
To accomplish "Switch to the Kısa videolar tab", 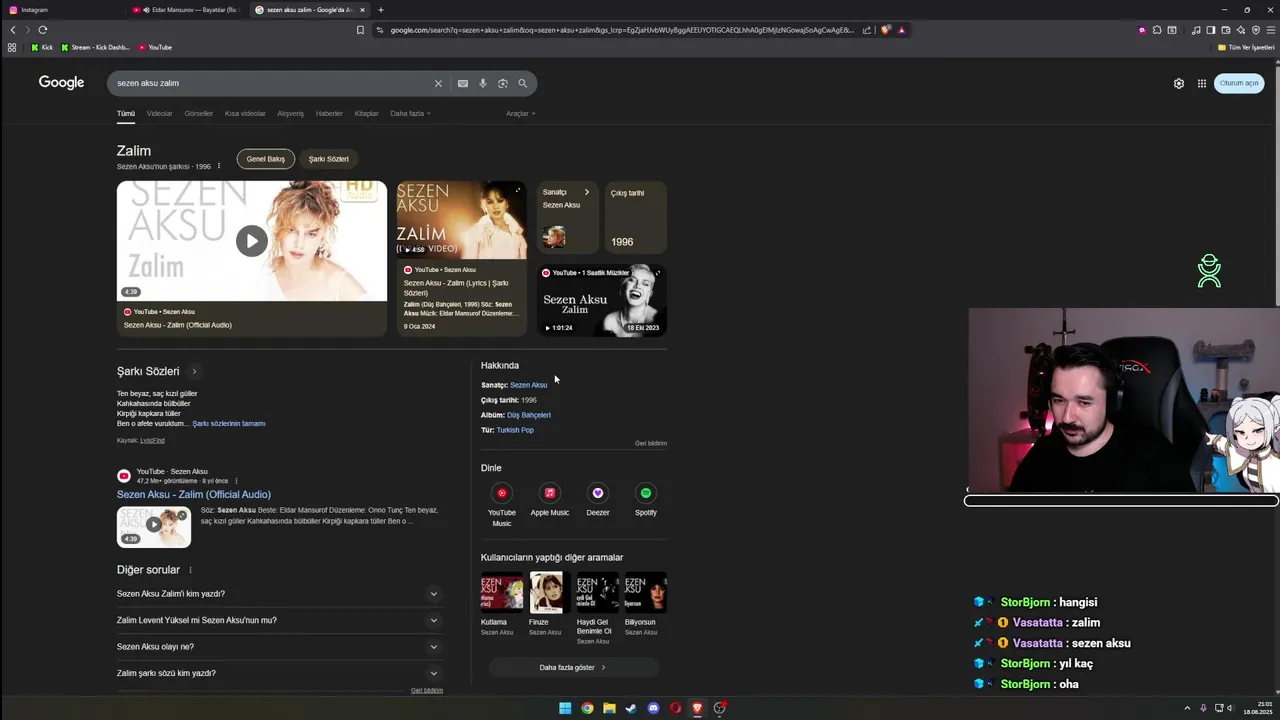I will tap(245, 113).
